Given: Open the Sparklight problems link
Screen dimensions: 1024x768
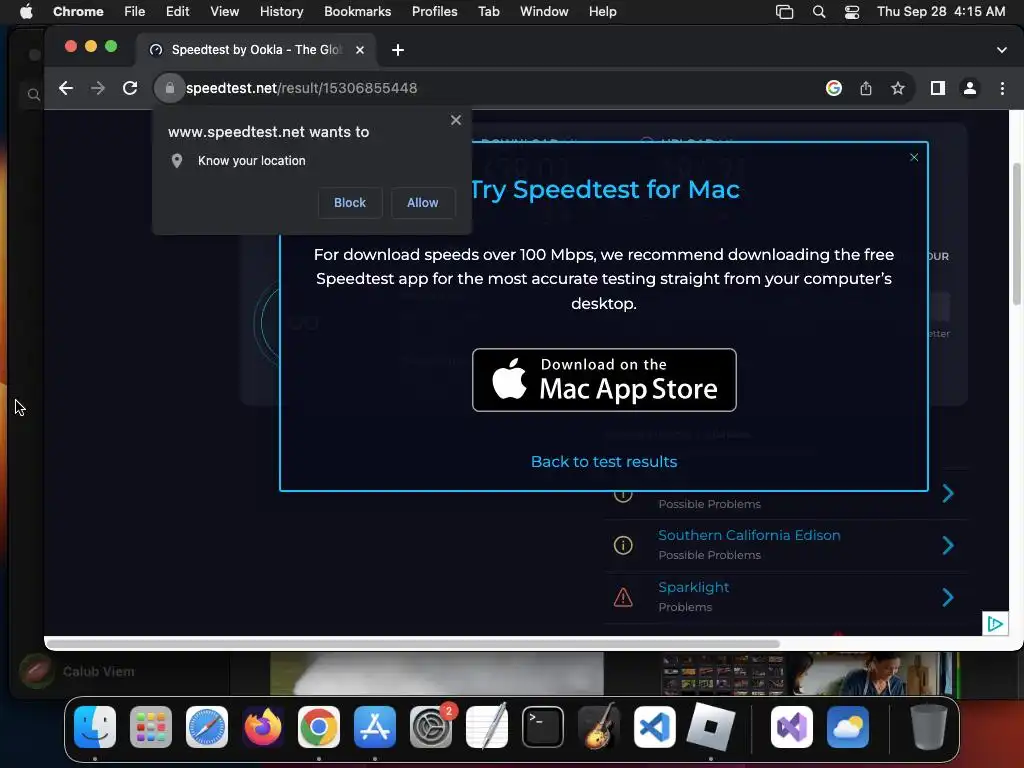Looking at the screenshot, I should [694, 587].
